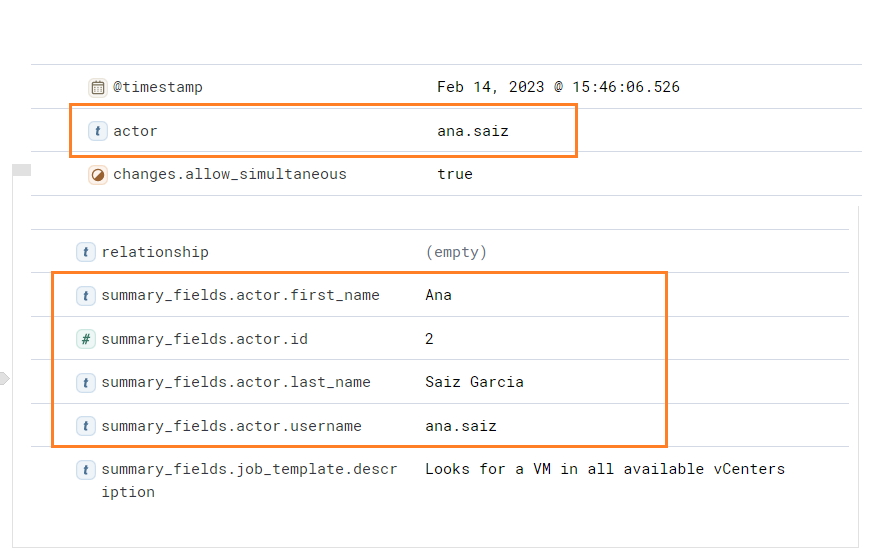This screenshot has height=556, width=895.
Task: Click the calendar icon beside @timestamp
Action: 98,87
